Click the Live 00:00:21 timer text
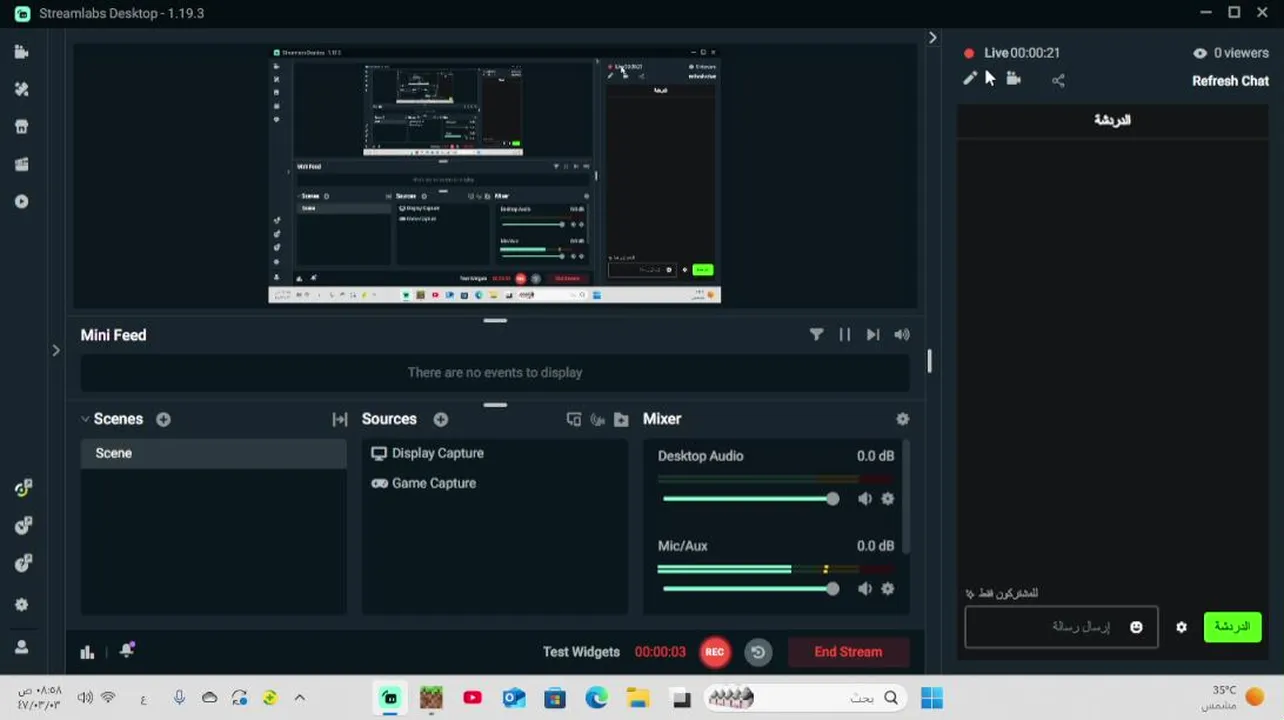 1022,53
